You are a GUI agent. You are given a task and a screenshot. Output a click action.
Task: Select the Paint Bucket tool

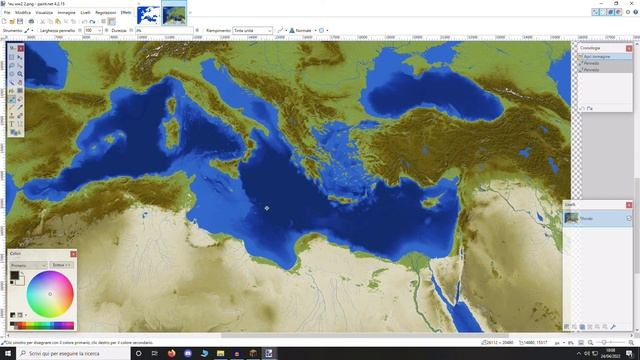click(11, 91)
